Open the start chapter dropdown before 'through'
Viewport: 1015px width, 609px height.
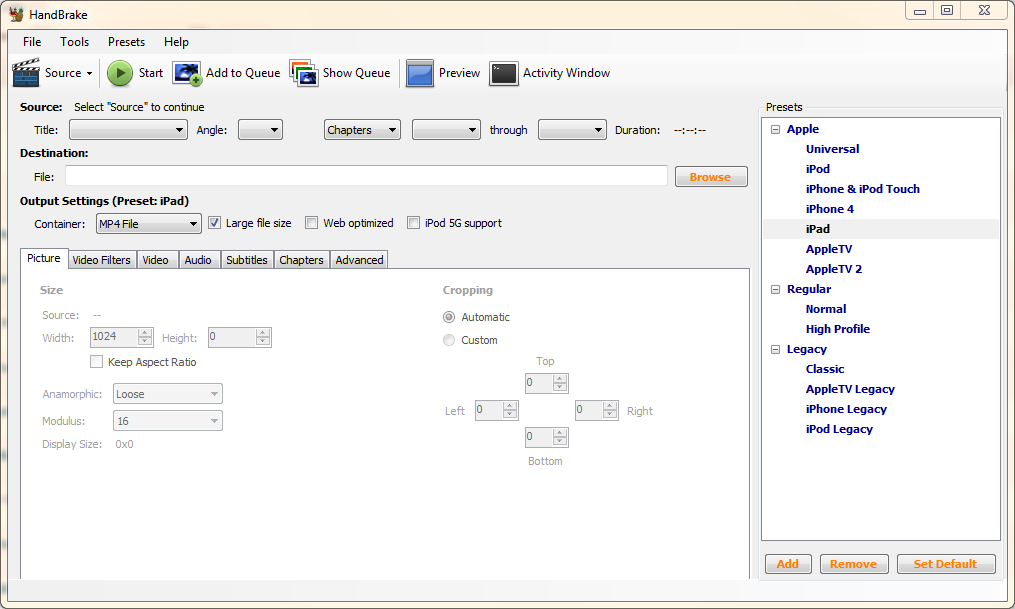coord(446,130)
